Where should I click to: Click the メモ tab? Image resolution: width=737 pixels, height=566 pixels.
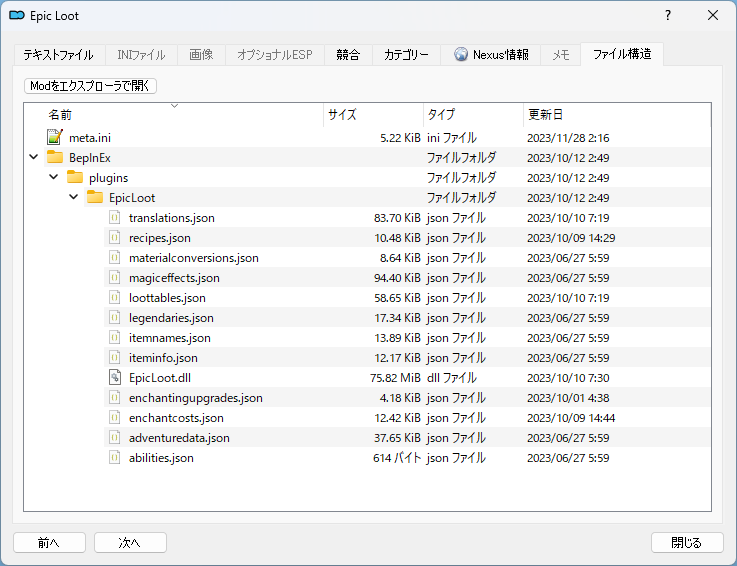click(561, 55)
